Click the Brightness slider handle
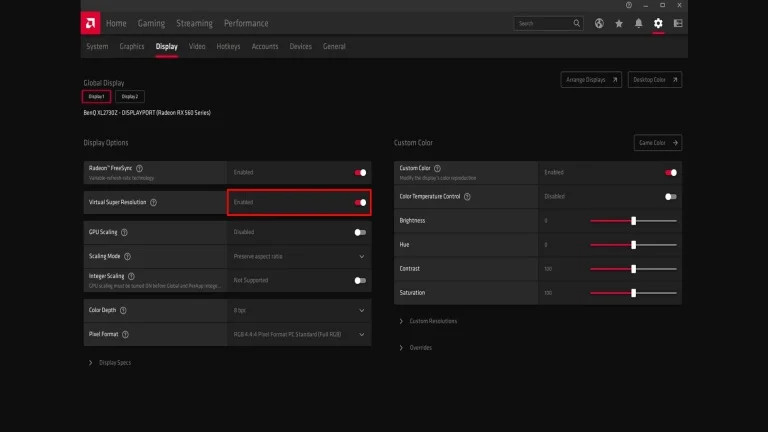Viewport: 768px width, 432px height. click(634, 221)
